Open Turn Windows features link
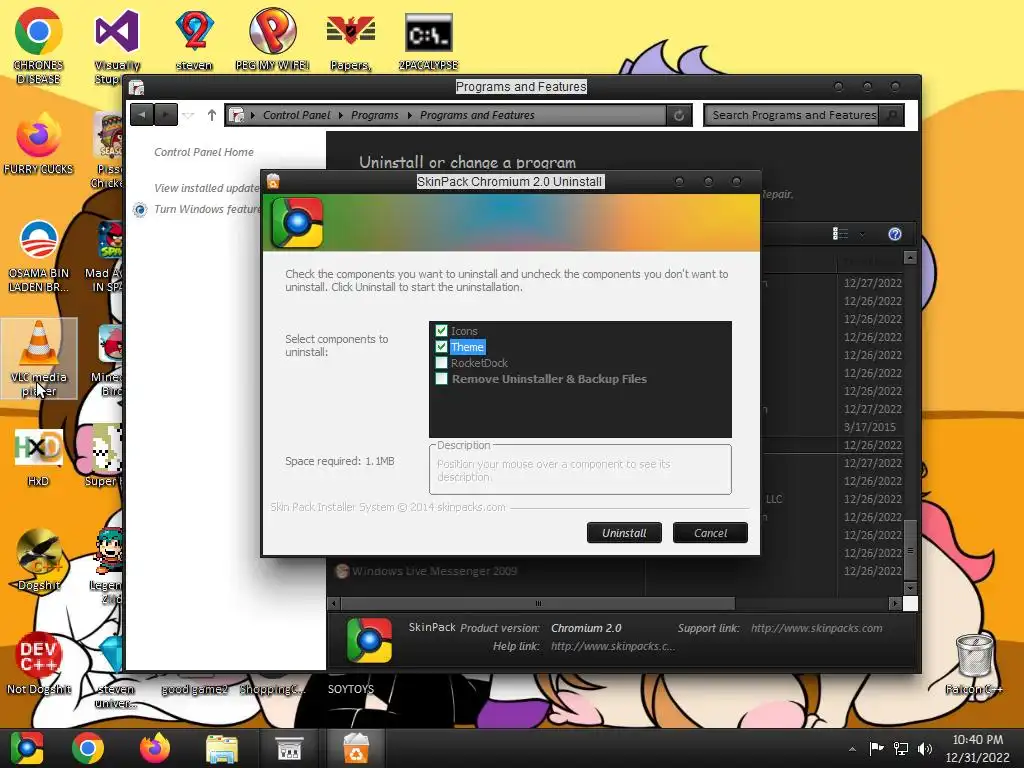This screenshot has width=1024, height=768. pyautogui.click(x=207, y=209)
